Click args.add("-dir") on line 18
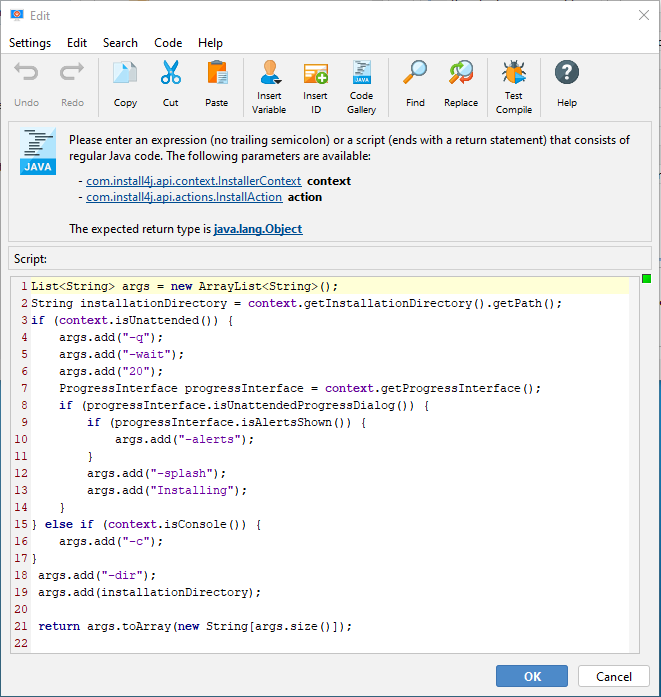The width and height of the screenshot is (661, 697). (x=97, y=575)
